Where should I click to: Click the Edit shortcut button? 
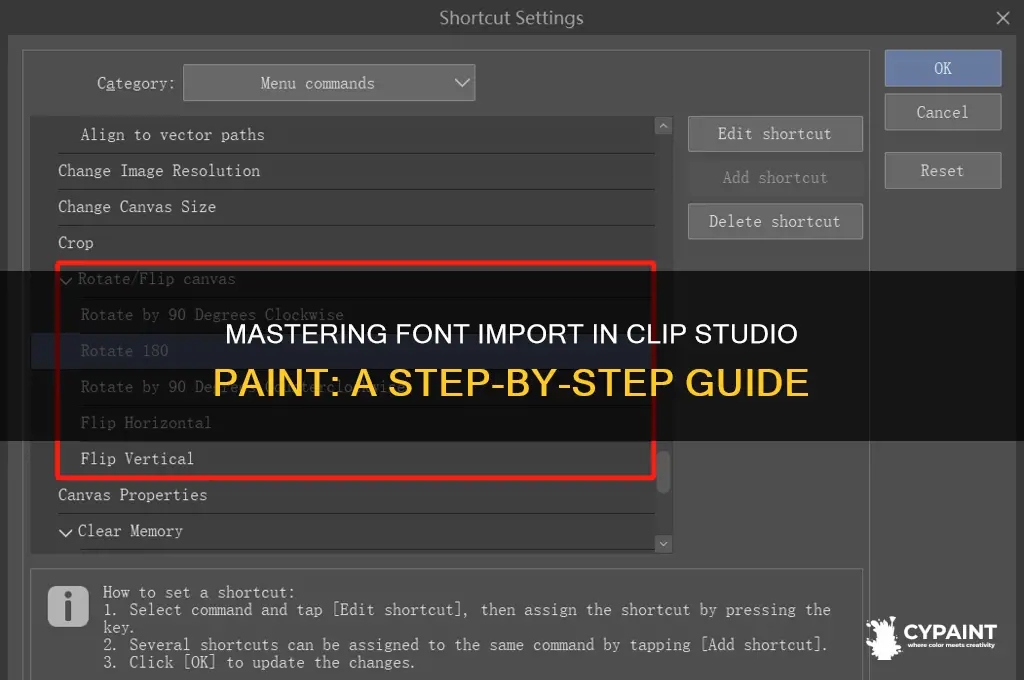[x=775, y=134]
